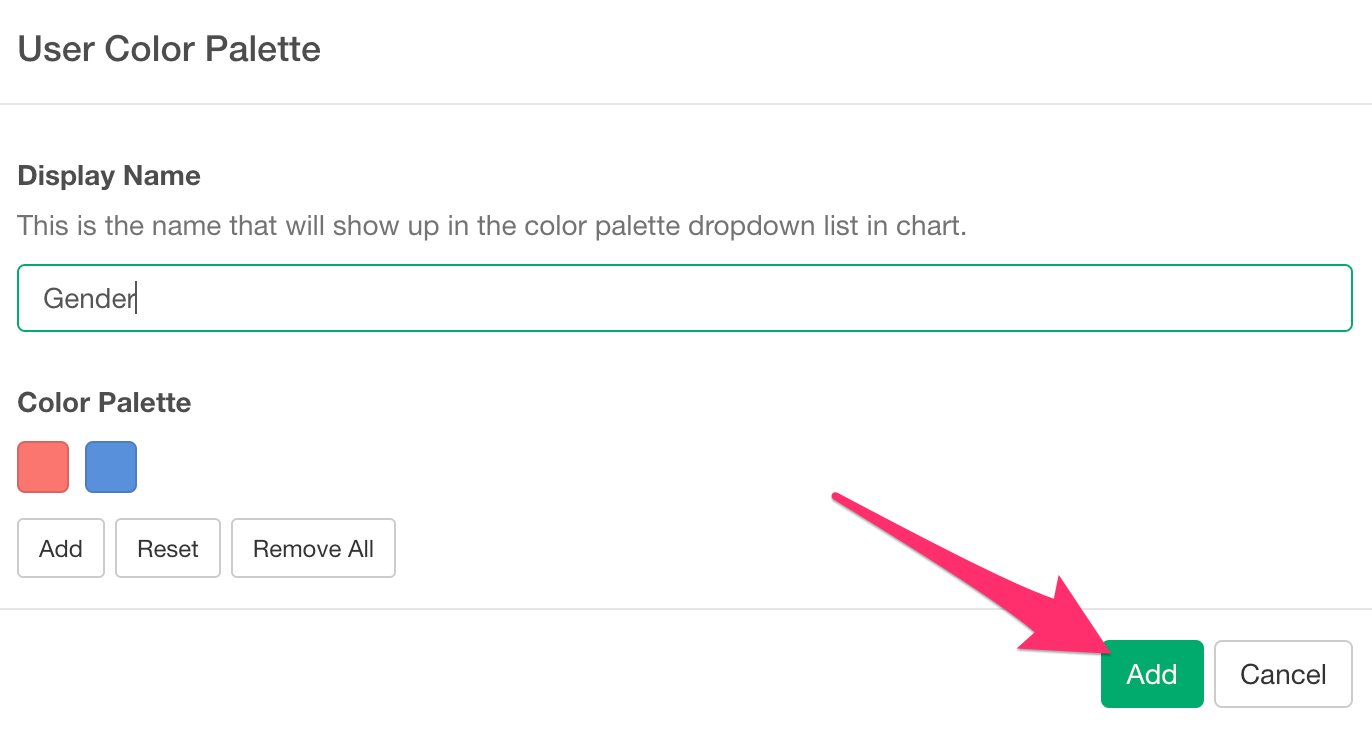Viewport: 1372px width, 734px height.
Task: Confirm with the green Add button
Action: click(1151, 674)
